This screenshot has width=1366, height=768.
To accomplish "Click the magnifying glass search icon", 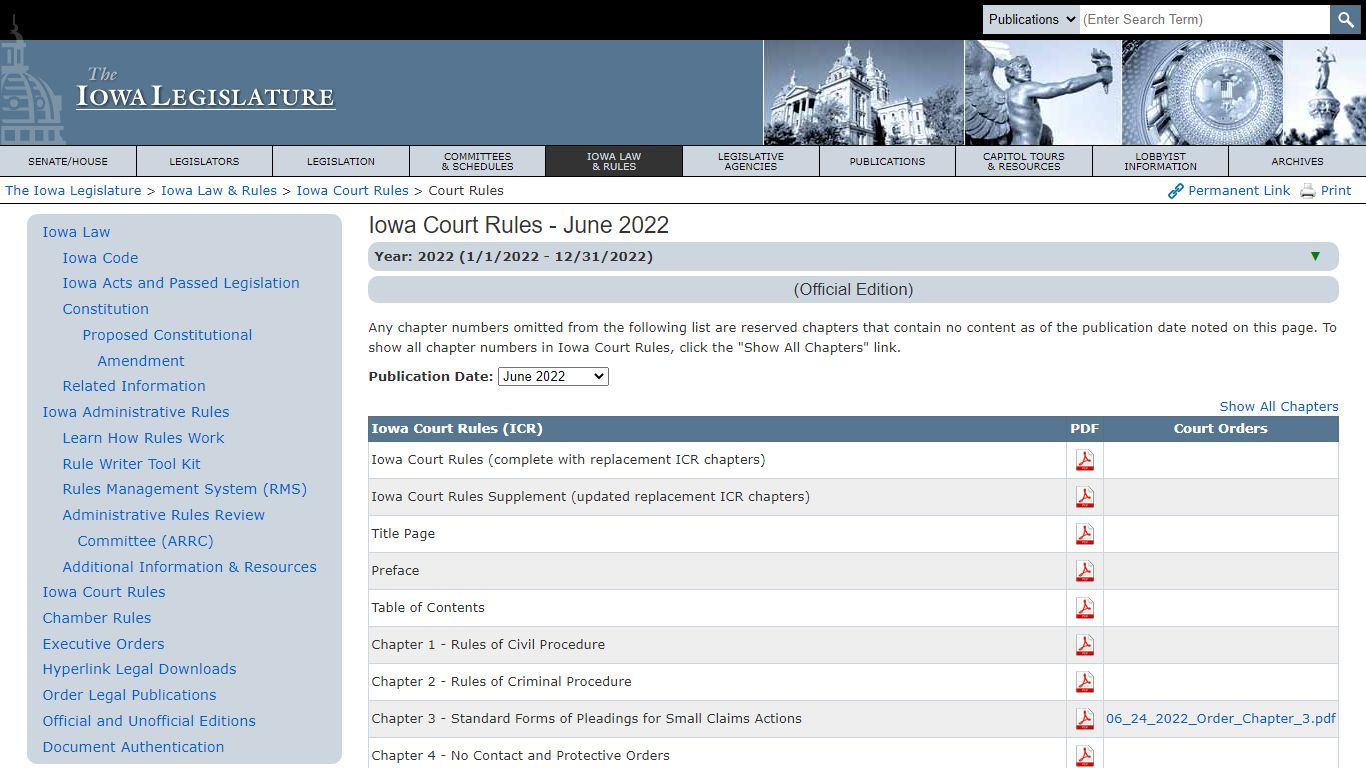I will coord(1345,19).
